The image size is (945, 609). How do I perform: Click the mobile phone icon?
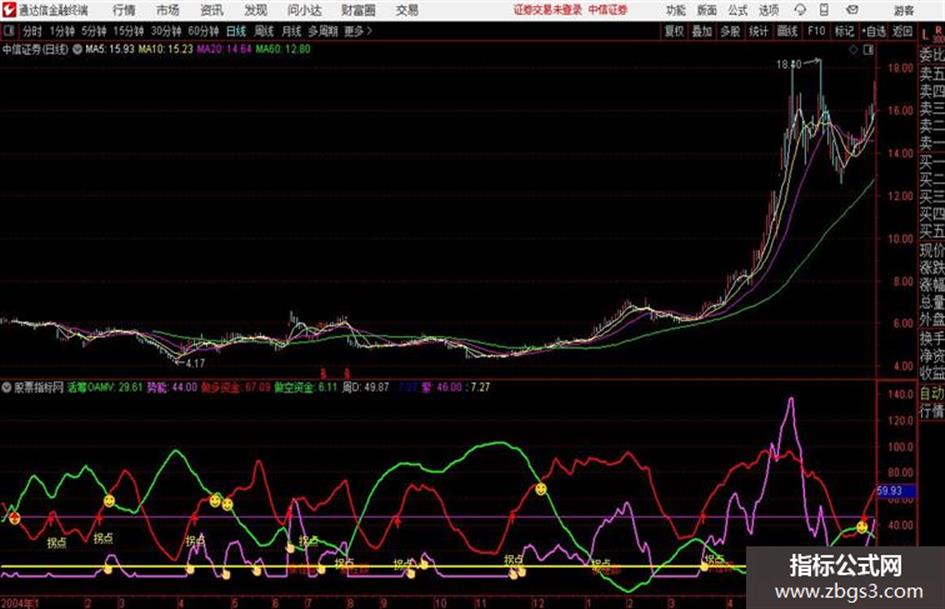click(x=824, y=10)
